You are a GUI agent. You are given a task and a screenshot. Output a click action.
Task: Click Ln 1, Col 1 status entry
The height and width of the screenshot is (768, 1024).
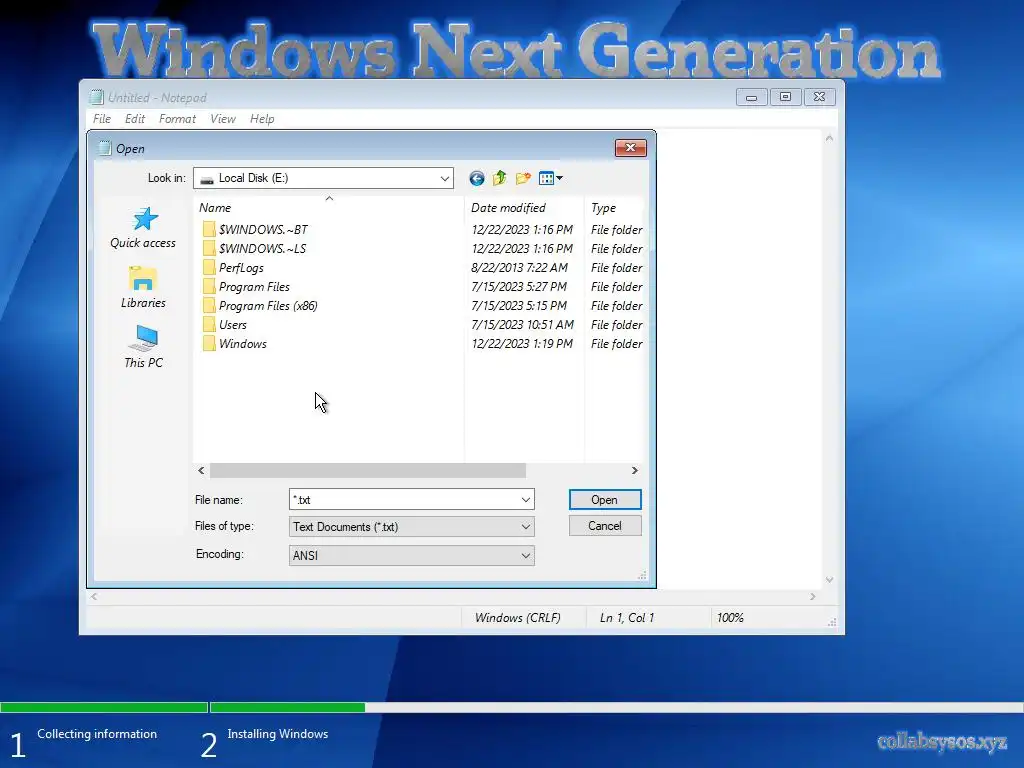click(x=626, y=618)
